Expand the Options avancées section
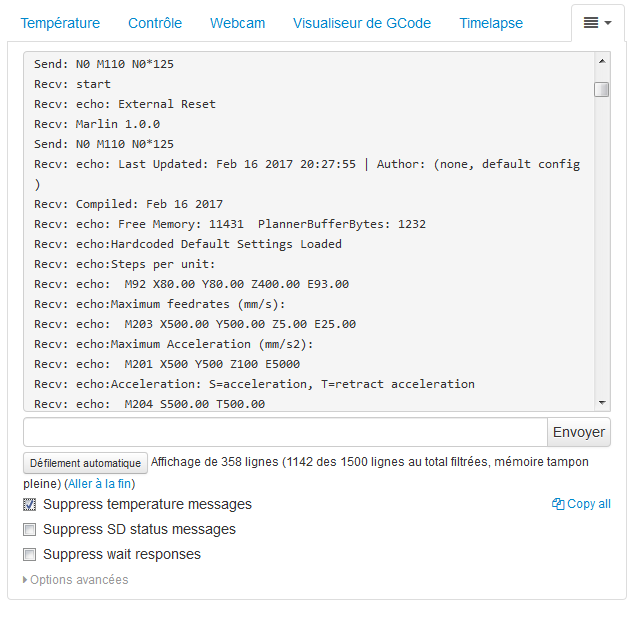 (76, 580)
